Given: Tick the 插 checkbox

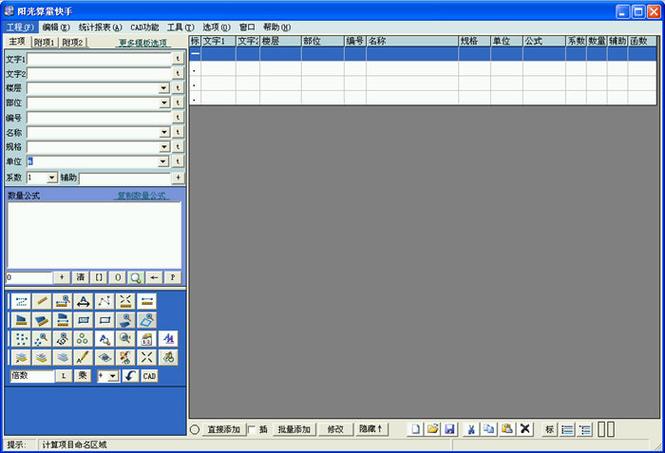Looking at the screenshot, I should (250, 429).
